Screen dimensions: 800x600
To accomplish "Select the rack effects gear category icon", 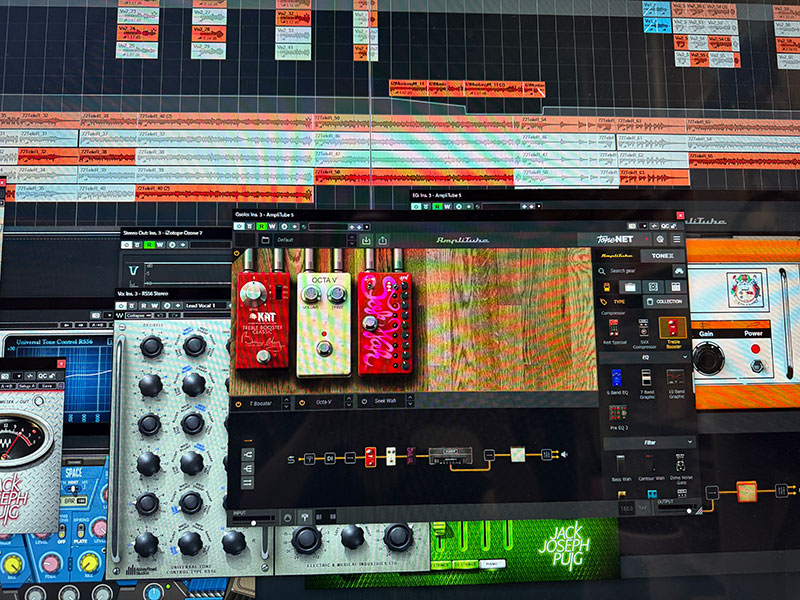I will (676, 287).
